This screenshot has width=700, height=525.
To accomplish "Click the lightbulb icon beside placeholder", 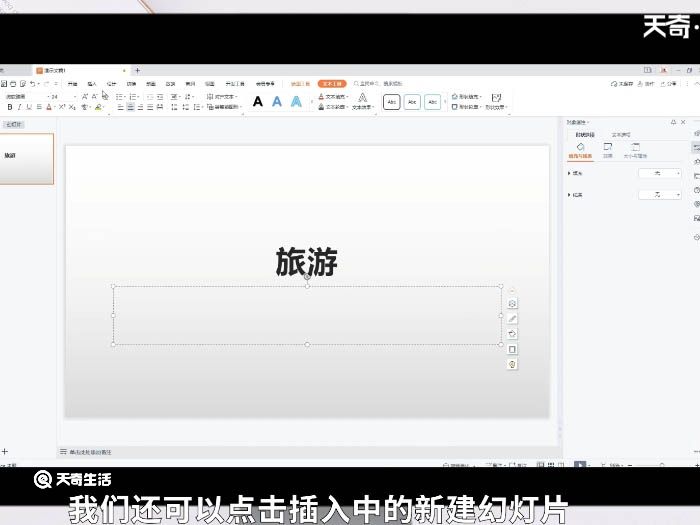I will click(x=512, y=364).
